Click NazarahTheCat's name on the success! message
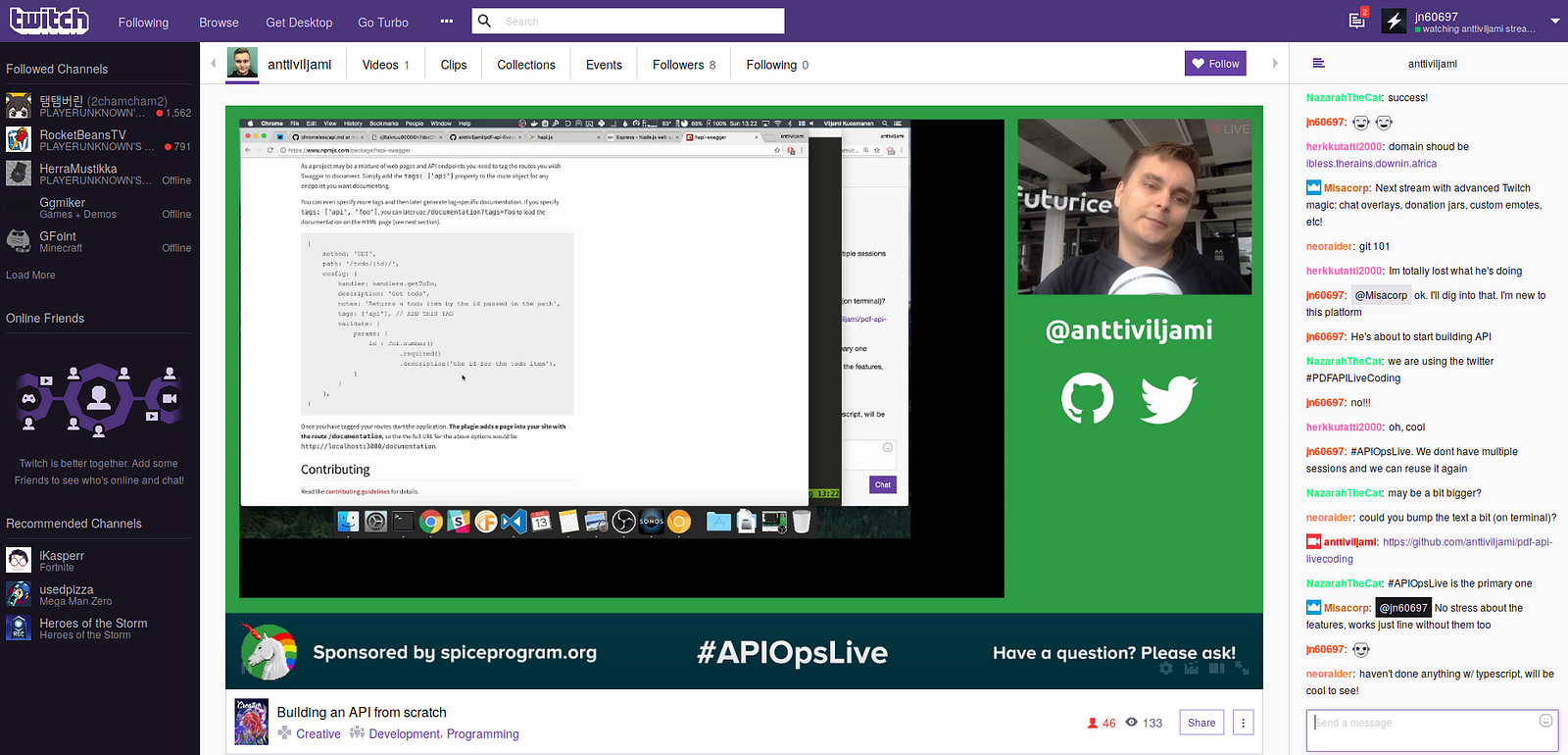 [x=1344, y=98]
